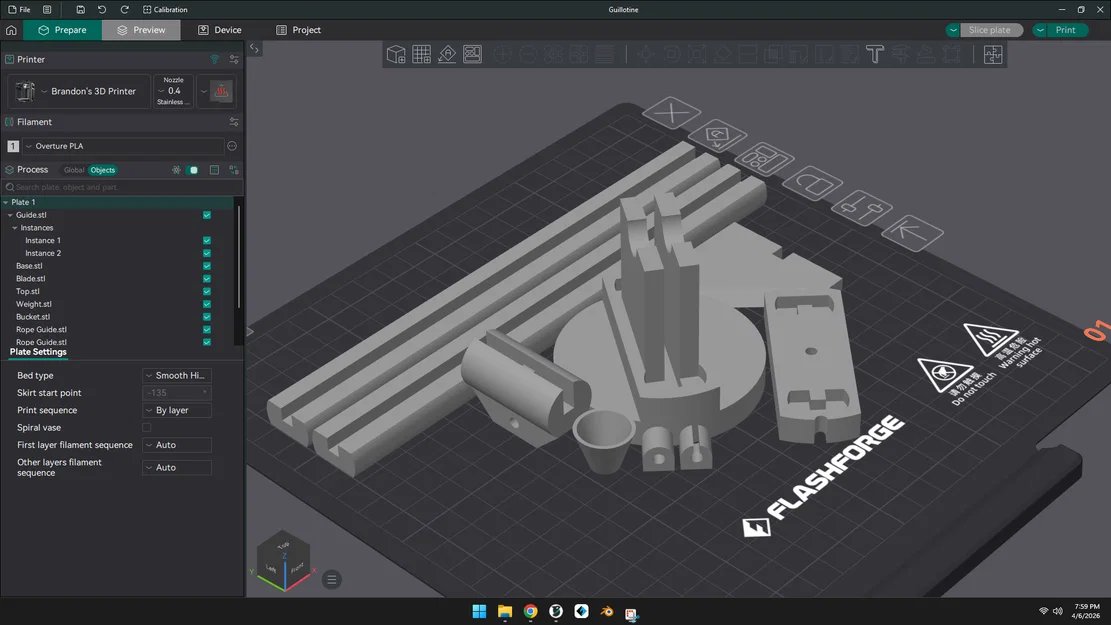The height and width of the screenshot is (625, 1111).
Task: Switch to the Preview tab
Action: 141,30
